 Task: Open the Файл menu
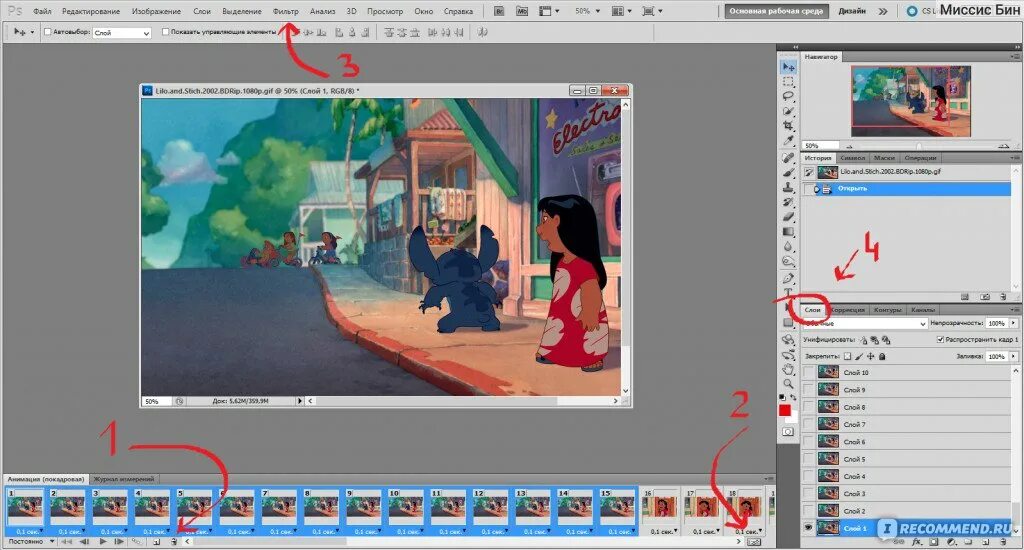42,11
